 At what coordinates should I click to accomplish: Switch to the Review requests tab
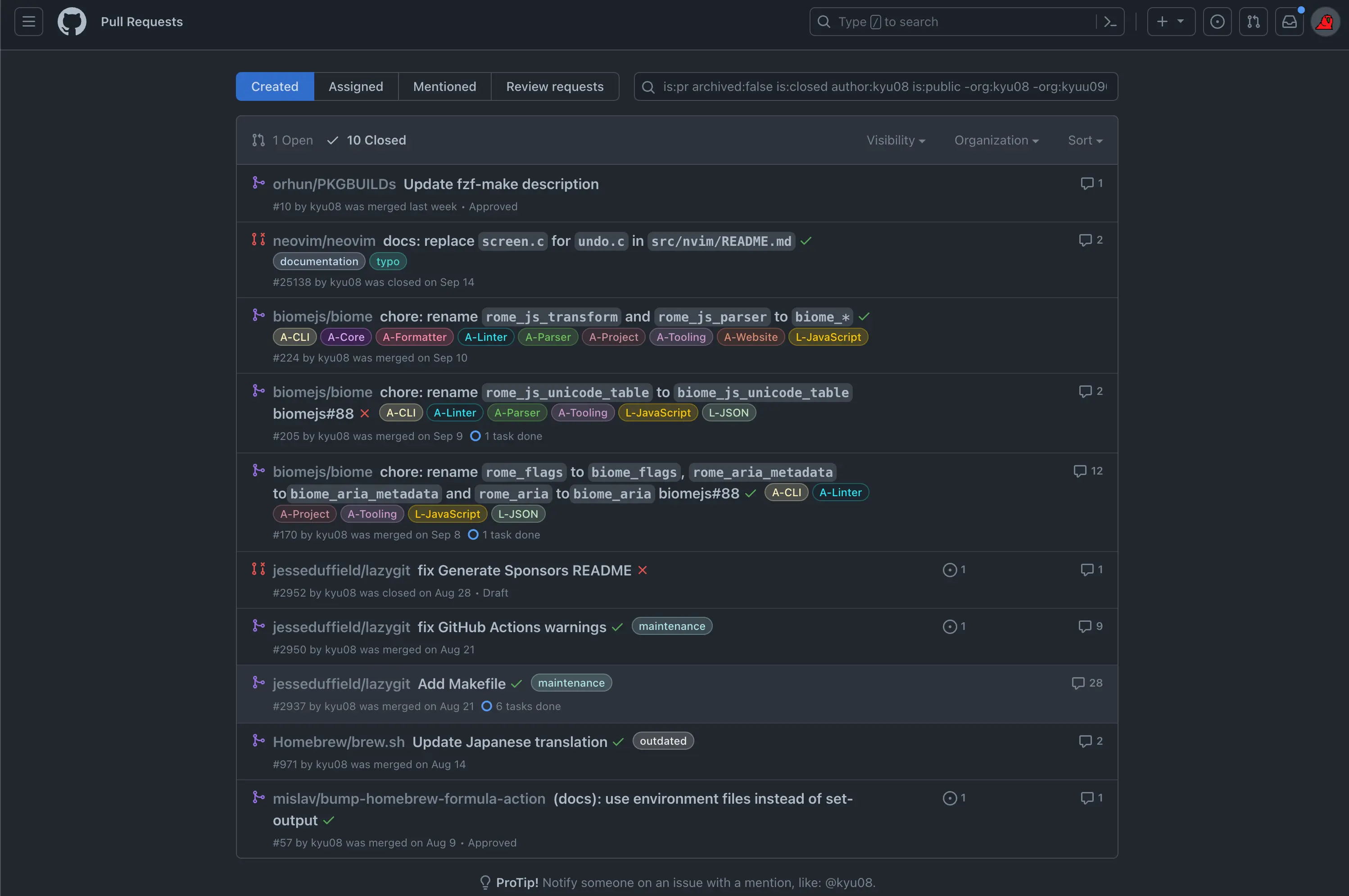click(x=554, y=86)
